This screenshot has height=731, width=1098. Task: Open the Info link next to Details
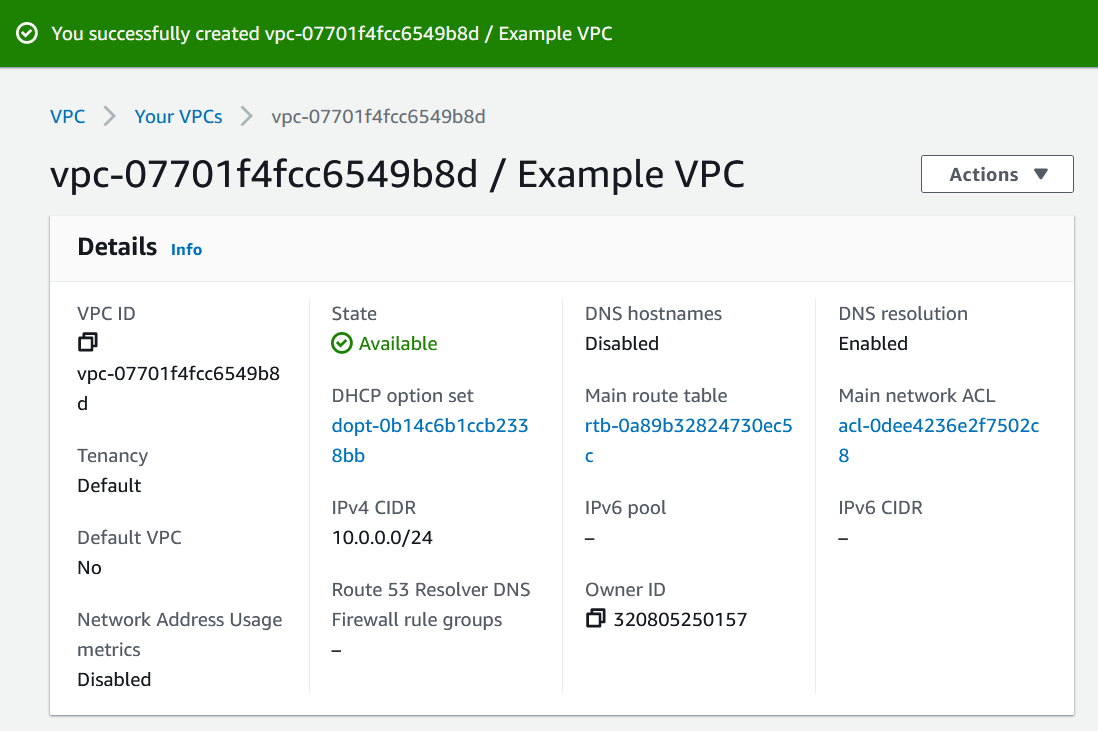pos(186,249)
